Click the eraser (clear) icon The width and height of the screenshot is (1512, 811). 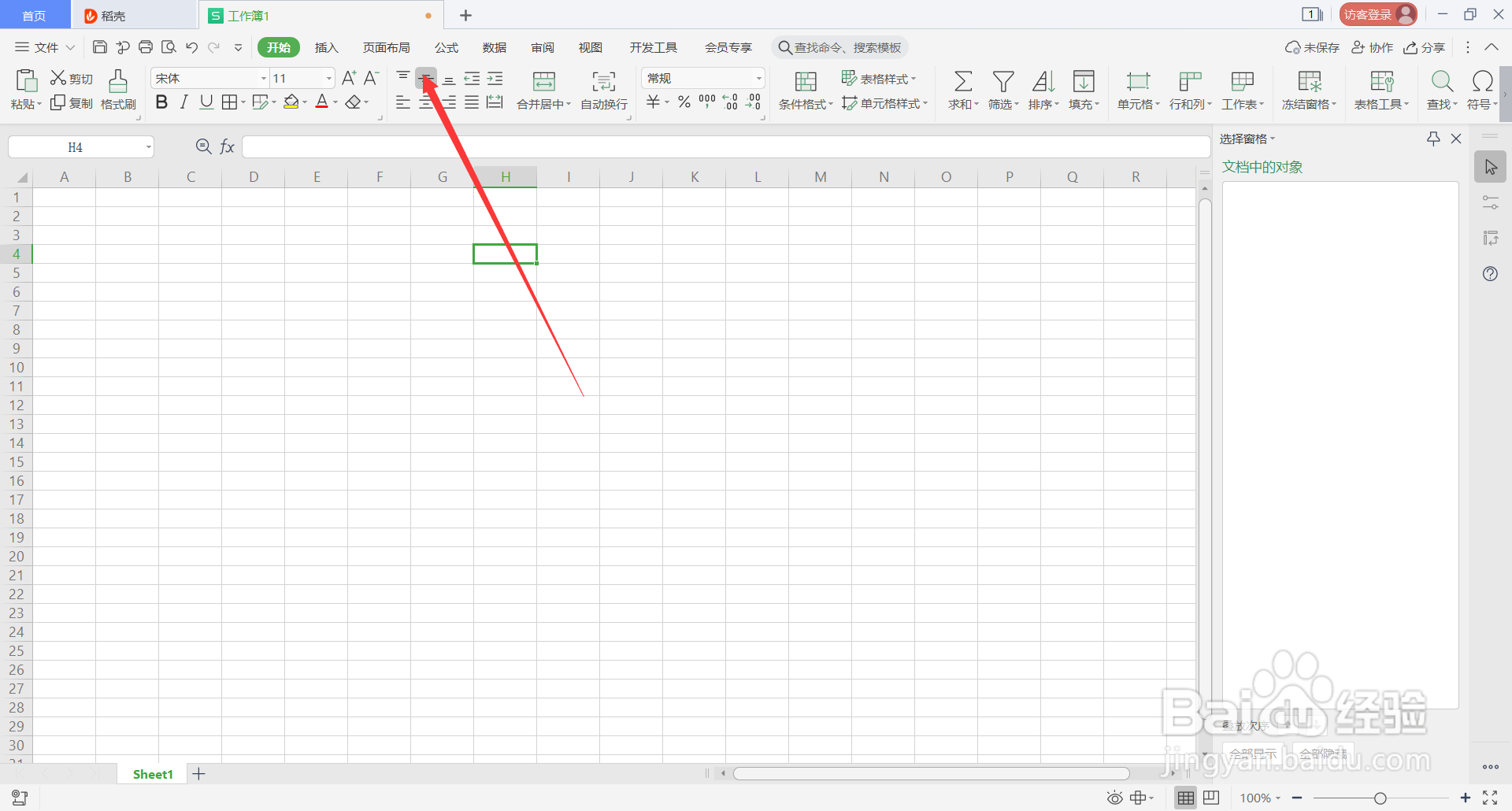point(354,102)
